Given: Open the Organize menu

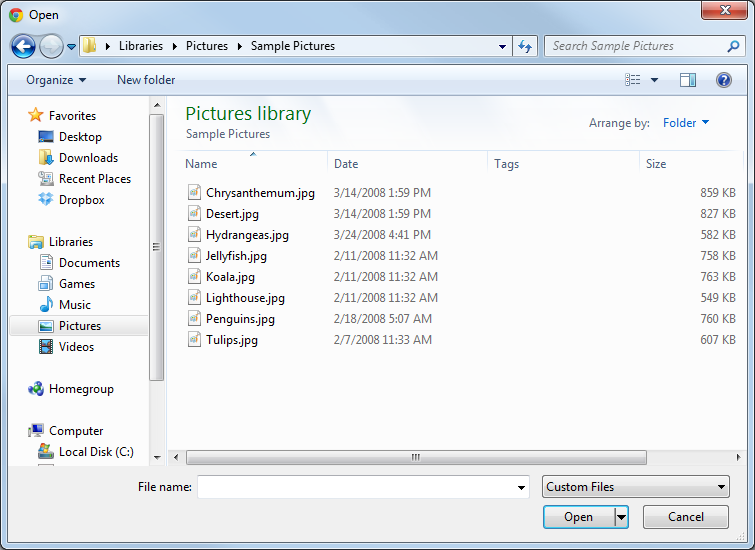Looking at the screenshot, I should pos(56,80).
